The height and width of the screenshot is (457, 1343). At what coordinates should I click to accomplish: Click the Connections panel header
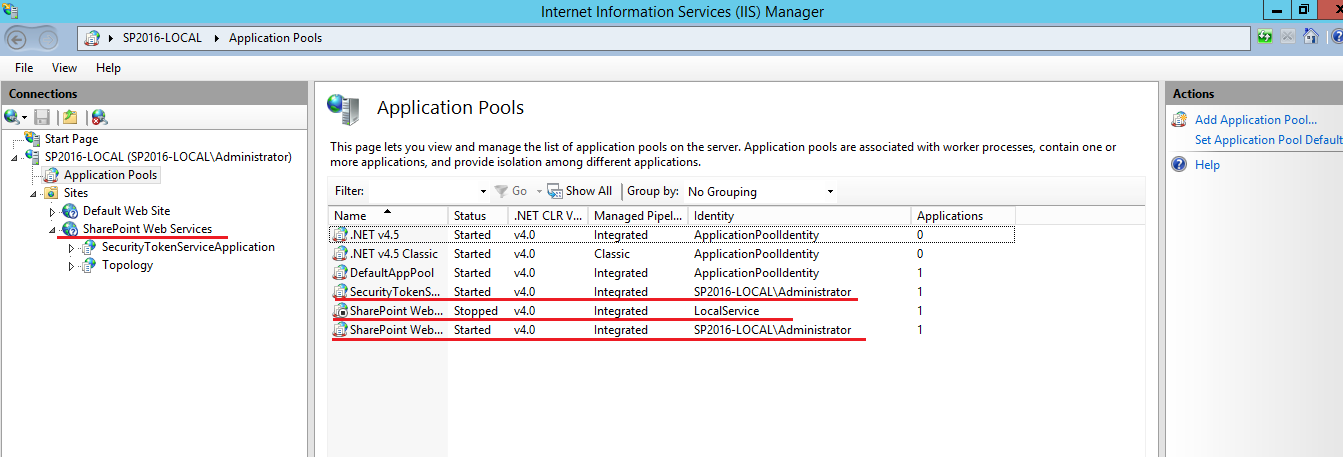pos(154,93)
